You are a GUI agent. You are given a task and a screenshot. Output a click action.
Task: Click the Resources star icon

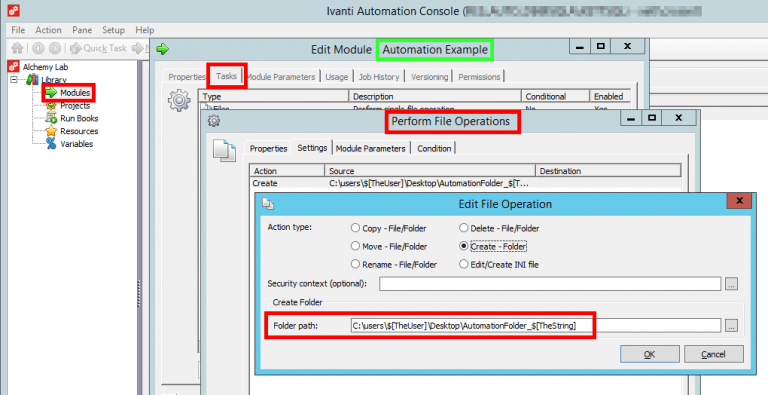[51, 131]
